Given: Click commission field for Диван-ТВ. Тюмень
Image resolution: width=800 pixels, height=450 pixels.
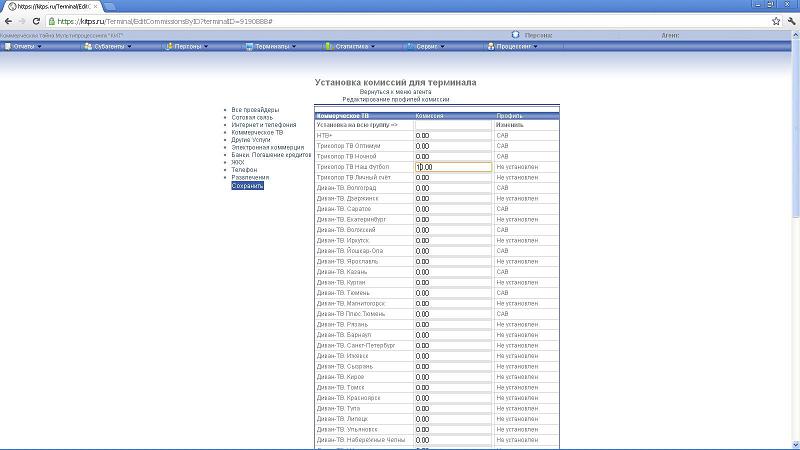Looking at the screenshot, I should coord(453,293).
